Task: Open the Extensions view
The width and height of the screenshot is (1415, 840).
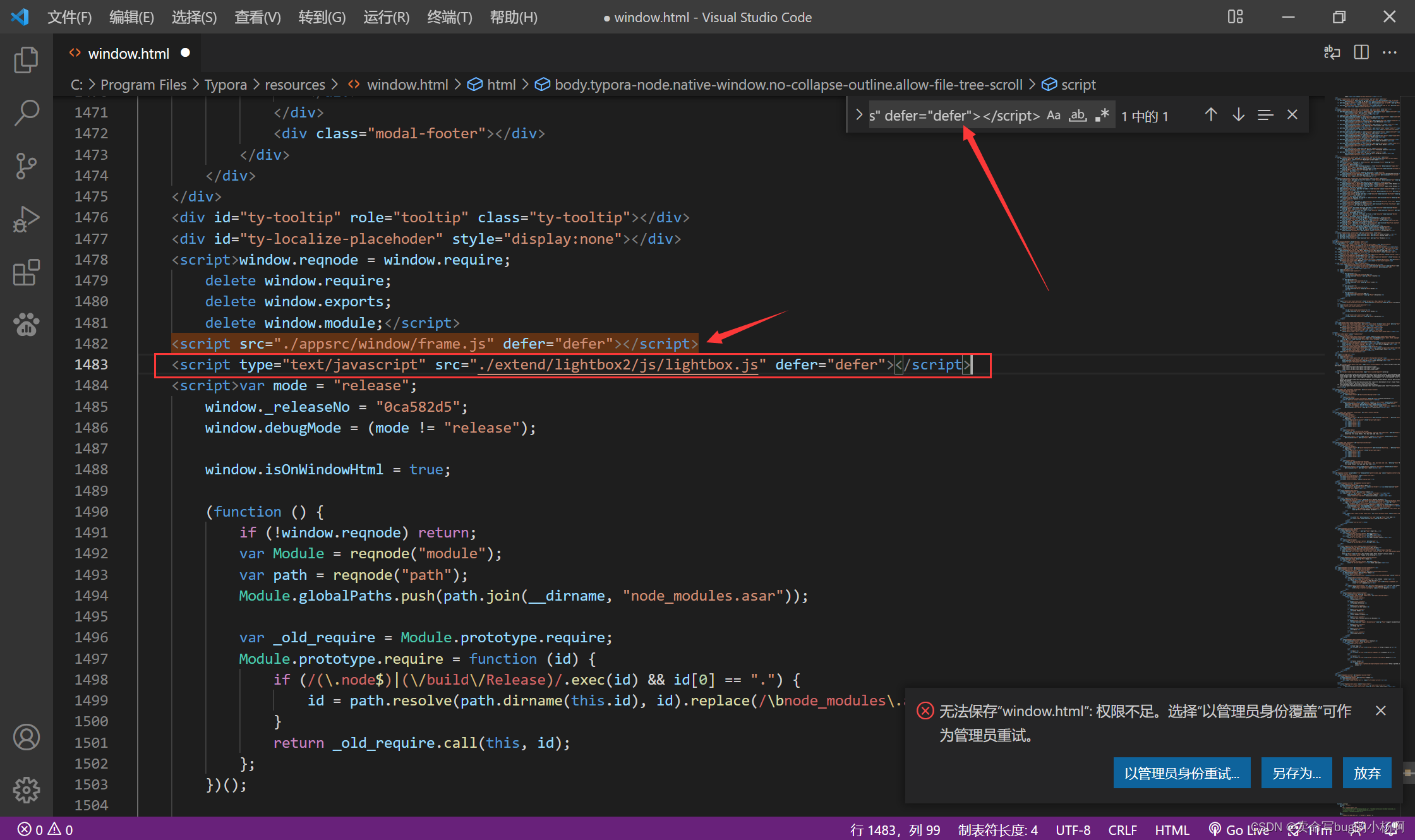Action: pyautogui.click(x=26, y=273)
